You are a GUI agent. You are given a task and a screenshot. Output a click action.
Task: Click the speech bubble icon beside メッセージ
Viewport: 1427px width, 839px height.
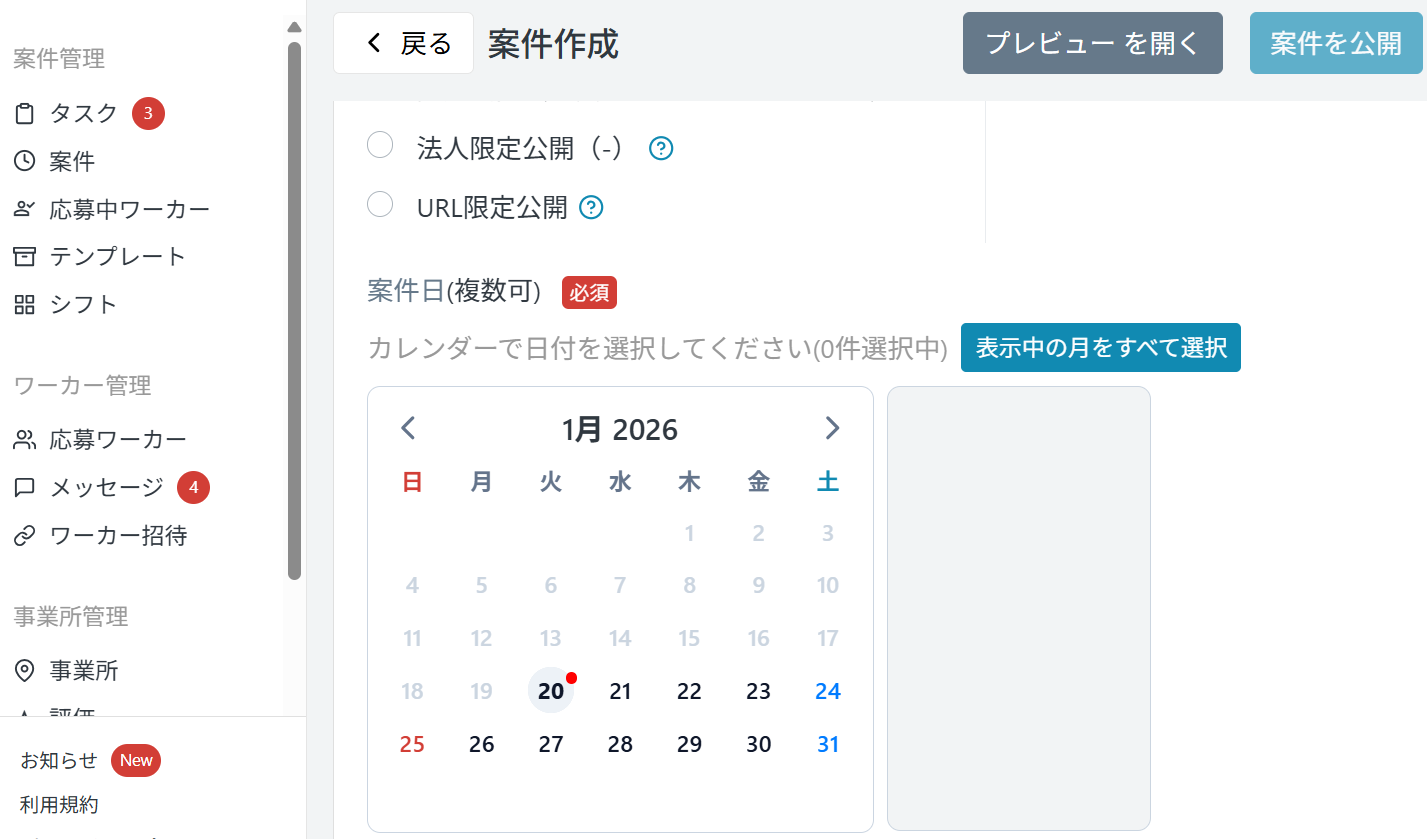(24, 488)
